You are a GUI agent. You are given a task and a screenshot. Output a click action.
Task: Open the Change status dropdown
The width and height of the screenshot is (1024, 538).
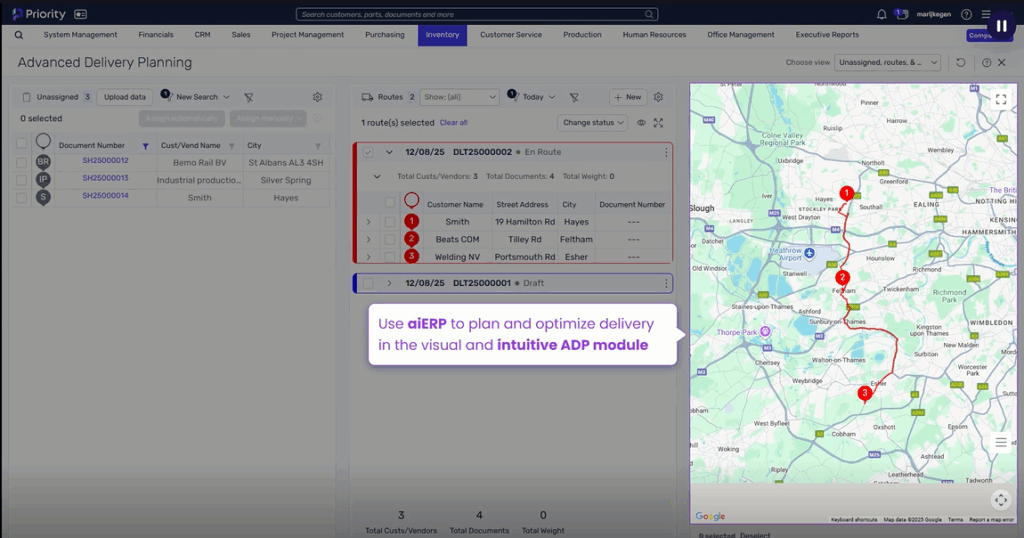point(593,123)
